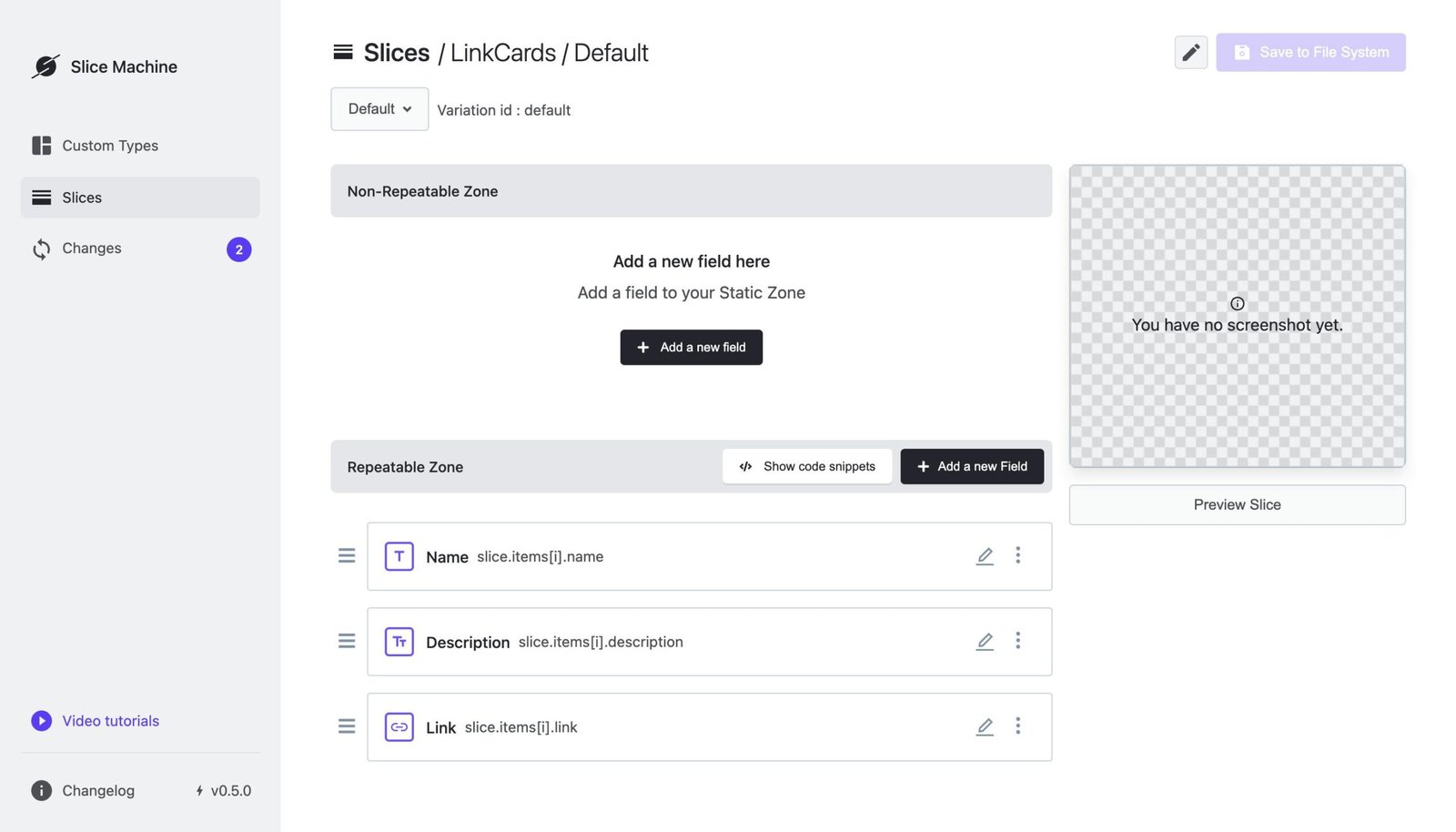Select Slices in the sidebar
The height and width of the screenshot is (832, 1456).
tap(82, 198)
